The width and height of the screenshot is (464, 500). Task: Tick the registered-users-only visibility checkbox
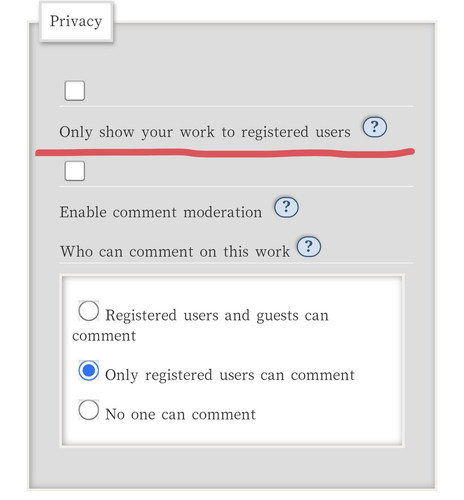[x=74, y=90]
